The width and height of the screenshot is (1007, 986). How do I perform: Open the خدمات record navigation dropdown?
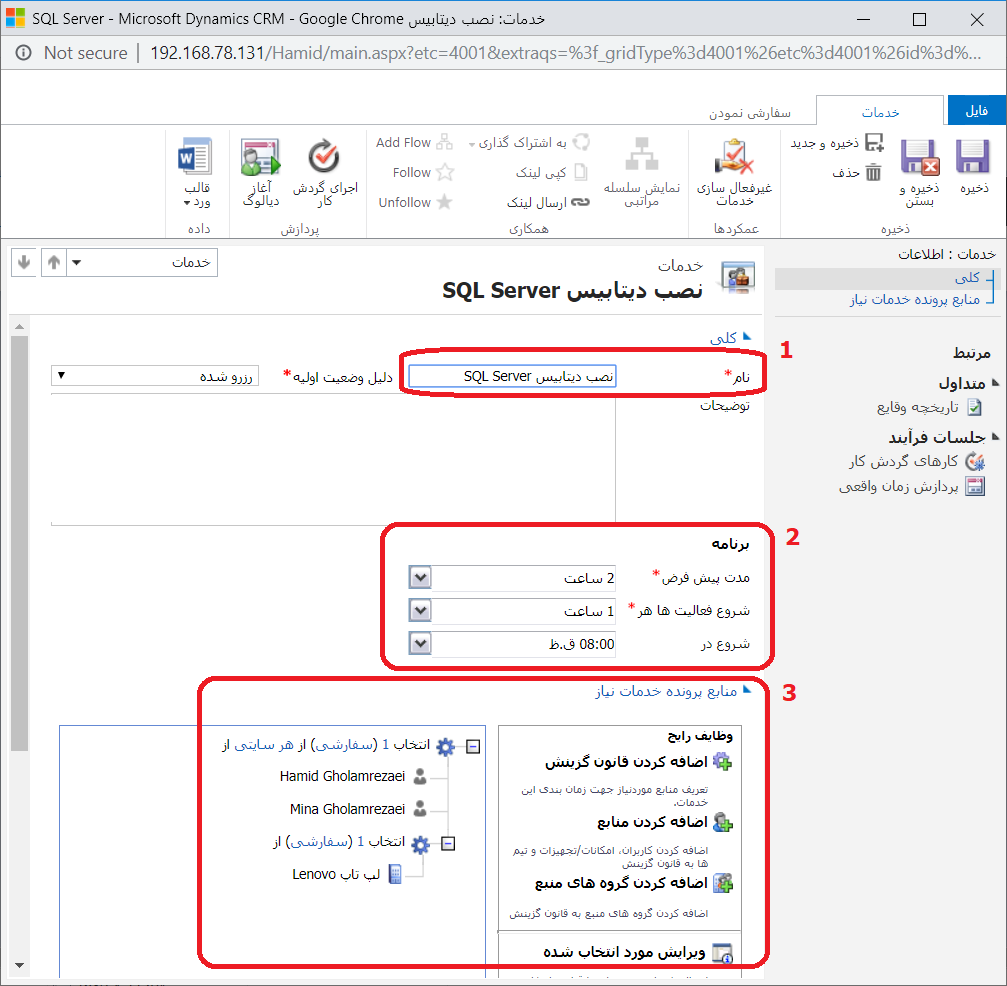[x=77, y=262]
